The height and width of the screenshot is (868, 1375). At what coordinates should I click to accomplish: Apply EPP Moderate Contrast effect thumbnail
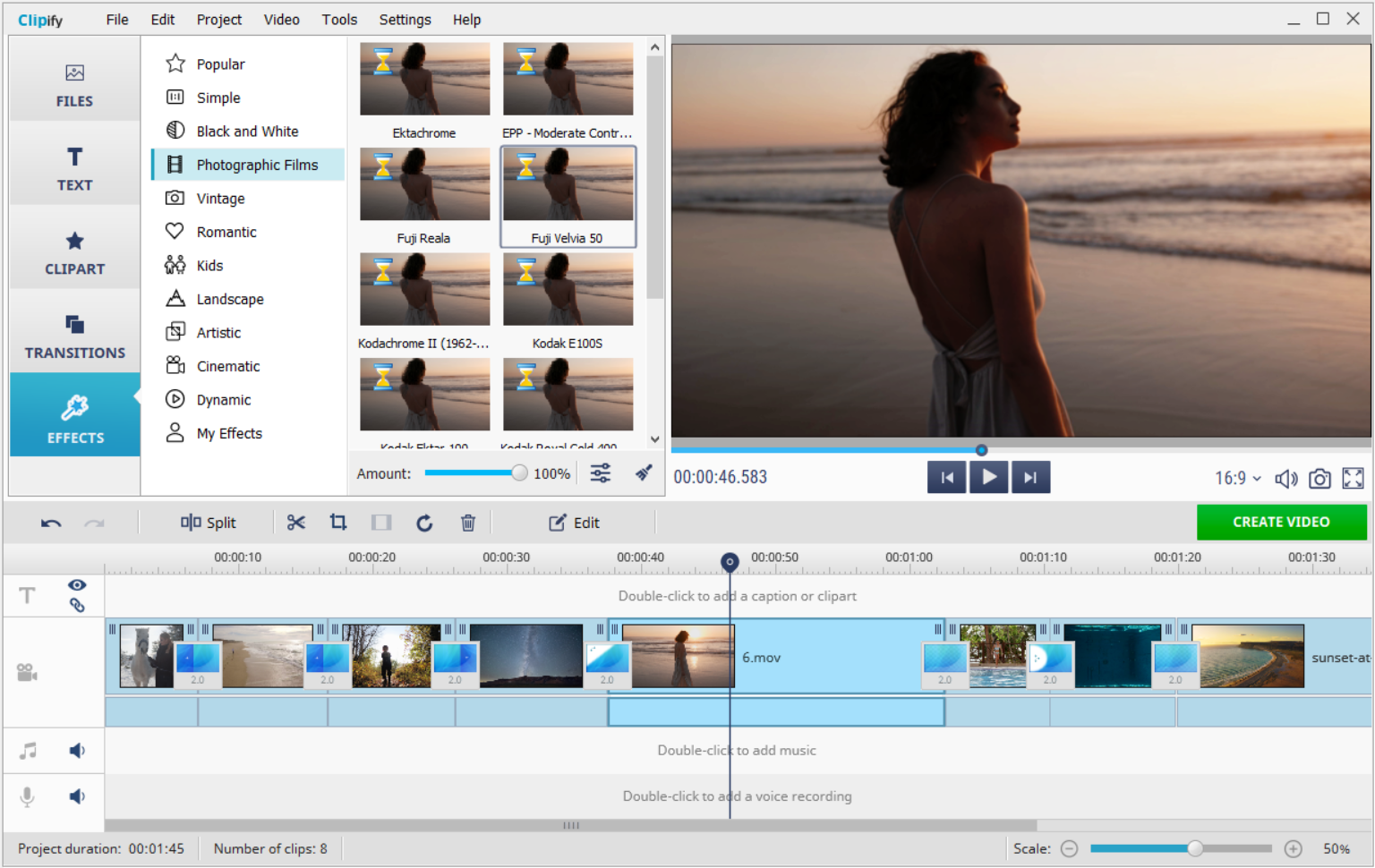[568, 79]
